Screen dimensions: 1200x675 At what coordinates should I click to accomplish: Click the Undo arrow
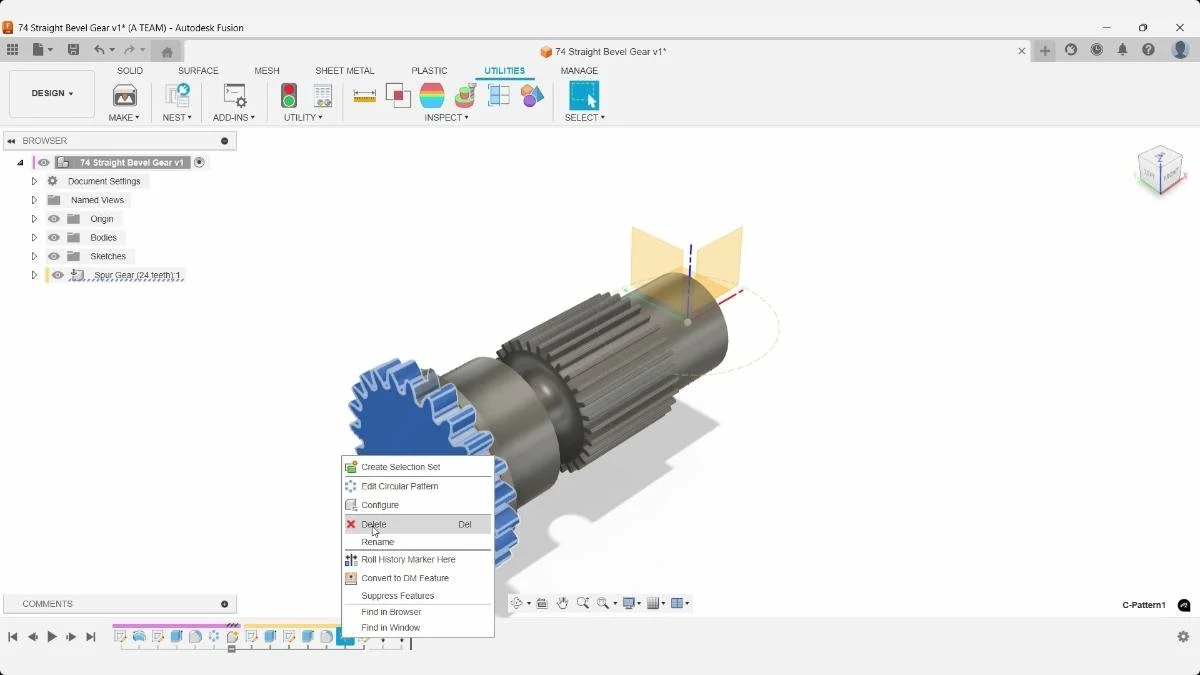pos(99,50)
